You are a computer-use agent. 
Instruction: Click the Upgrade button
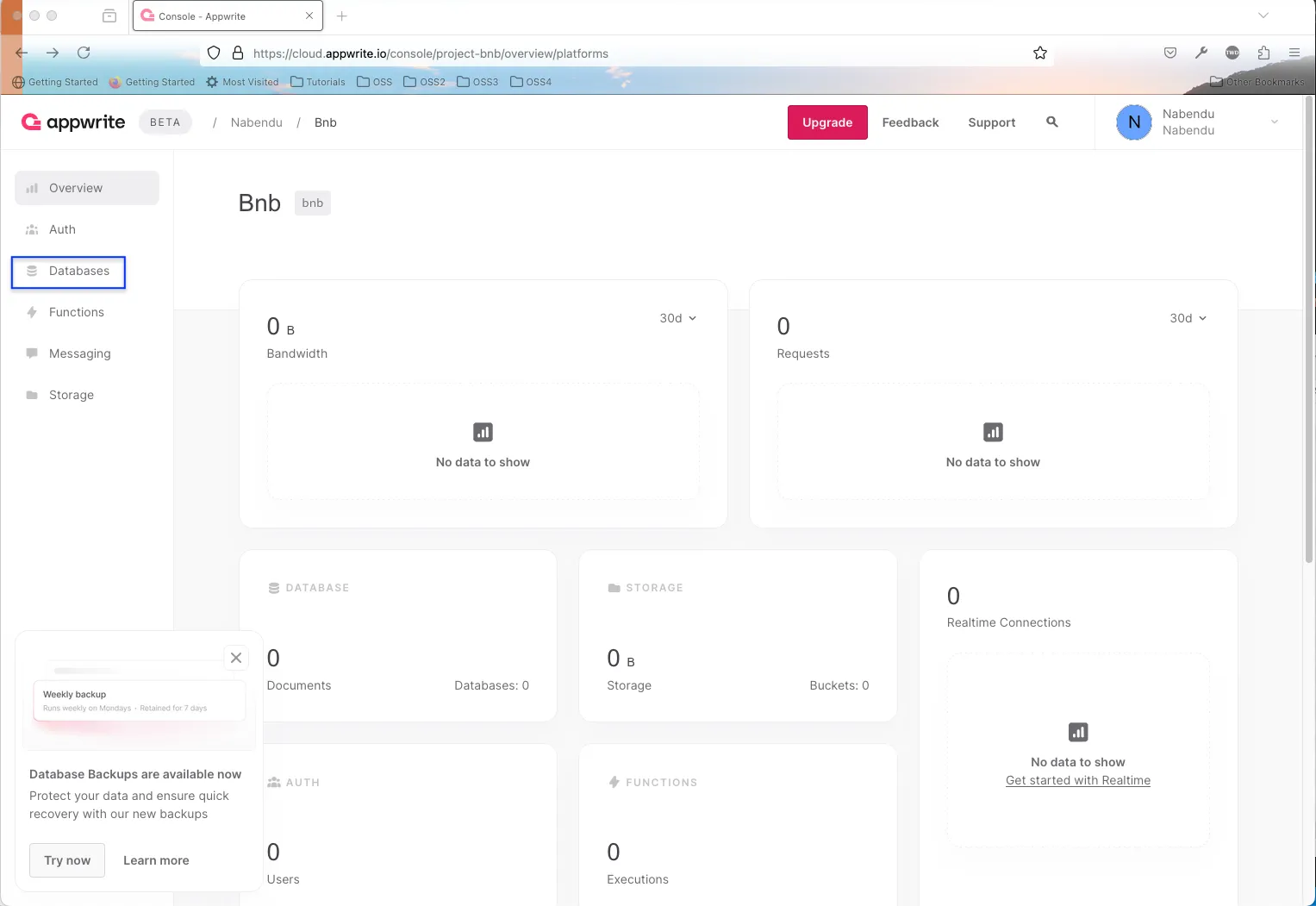[x=827, y=122]
